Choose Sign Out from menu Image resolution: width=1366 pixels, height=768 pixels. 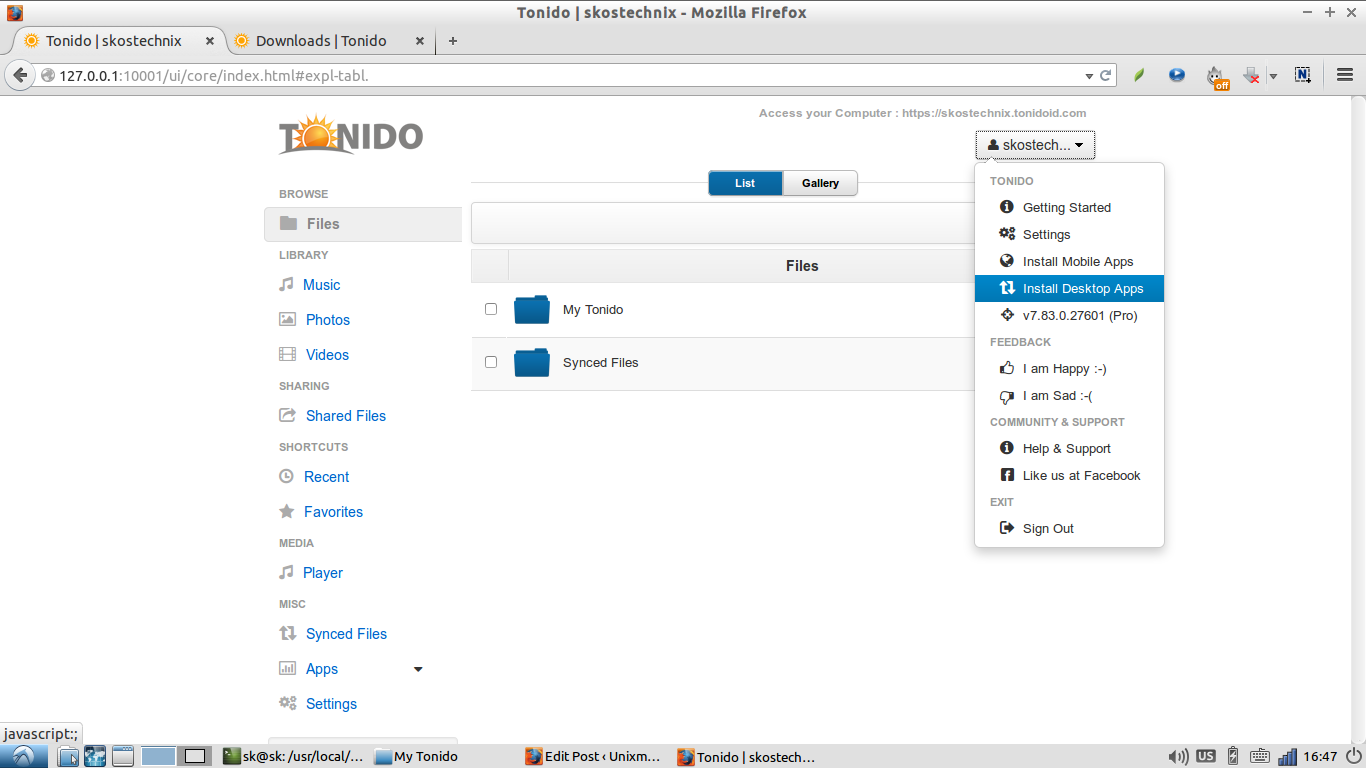click(x=1069, y=528)
